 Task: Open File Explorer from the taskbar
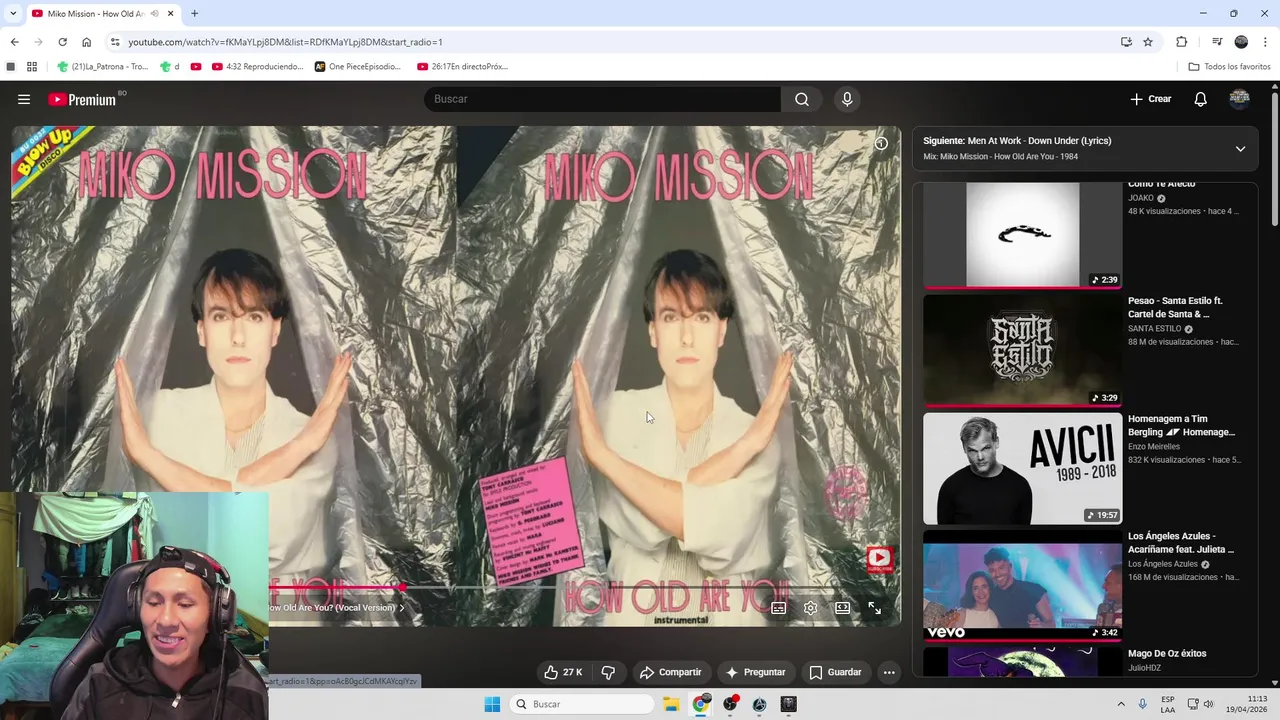(x=671, y=704)
